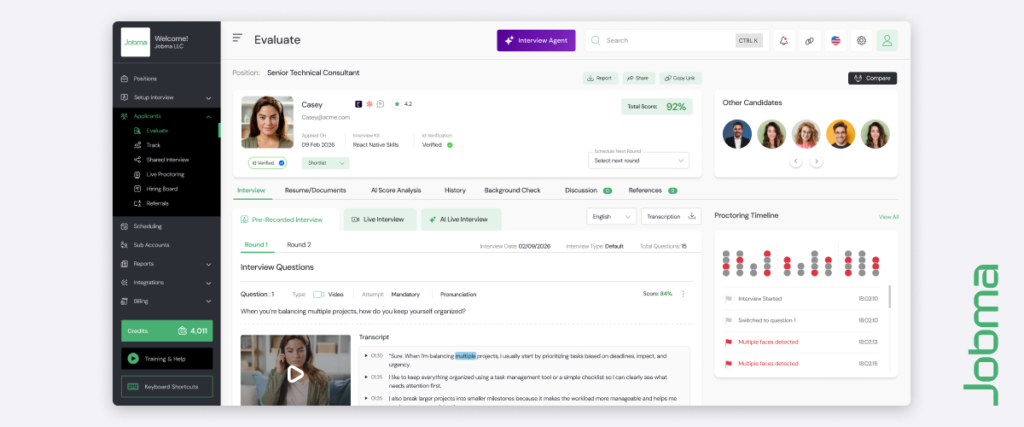Screen dimensions: 1024x427
Task: Open the settings gear icon
Action: (861, 40)
